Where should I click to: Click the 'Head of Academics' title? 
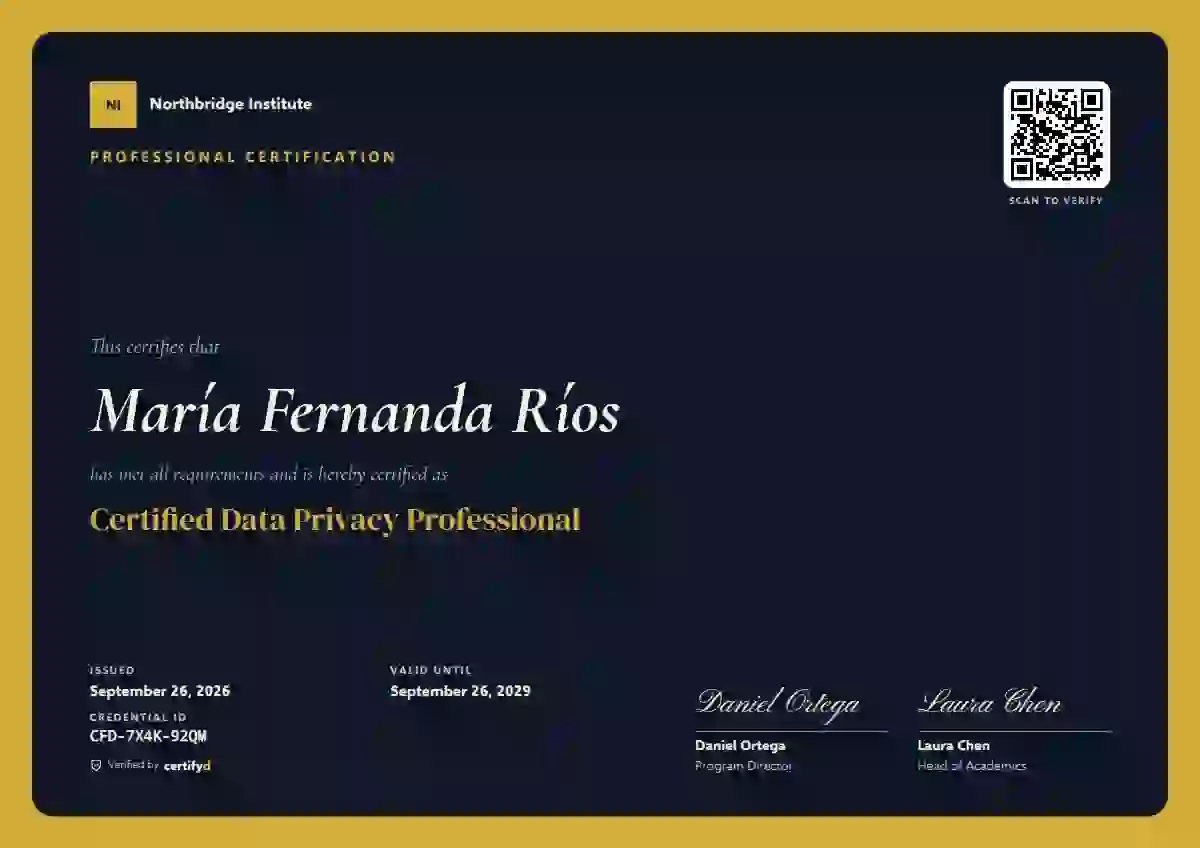click(x=972, y=766)
